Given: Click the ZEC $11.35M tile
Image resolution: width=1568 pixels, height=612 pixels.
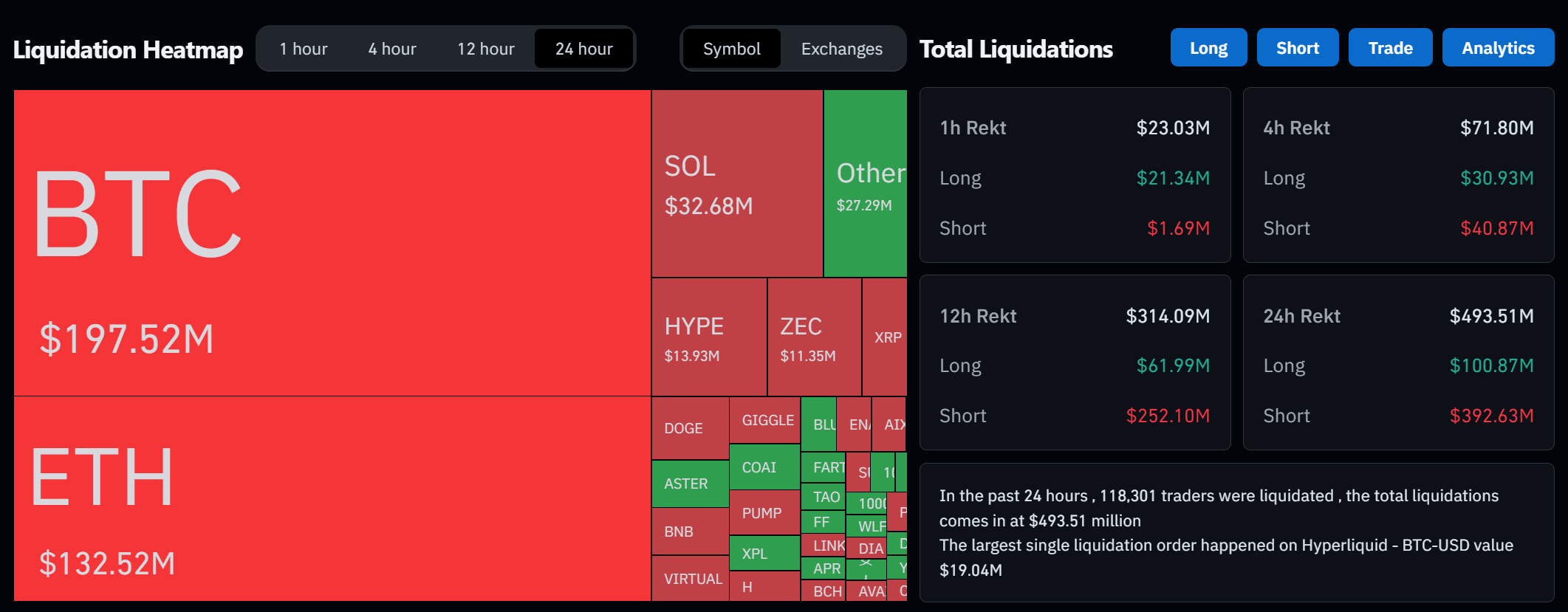Looking at the screenshot, I should [814, 337].
